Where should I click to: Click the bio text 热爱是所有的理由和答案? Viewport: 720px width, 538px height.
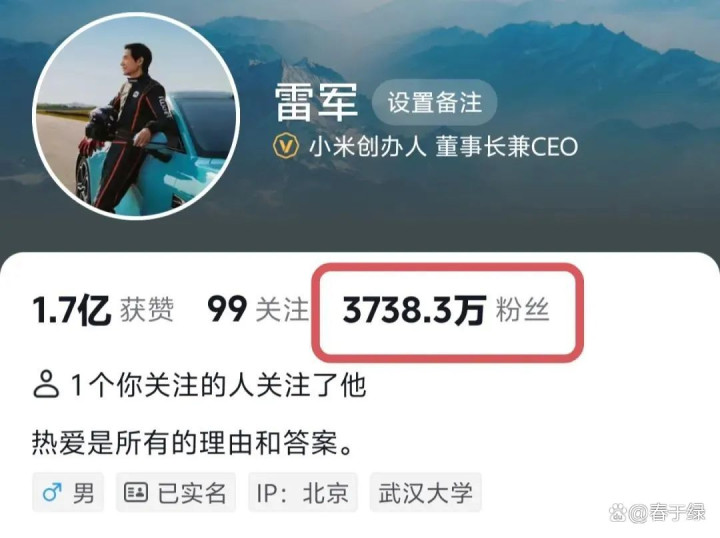pos(192,443)
